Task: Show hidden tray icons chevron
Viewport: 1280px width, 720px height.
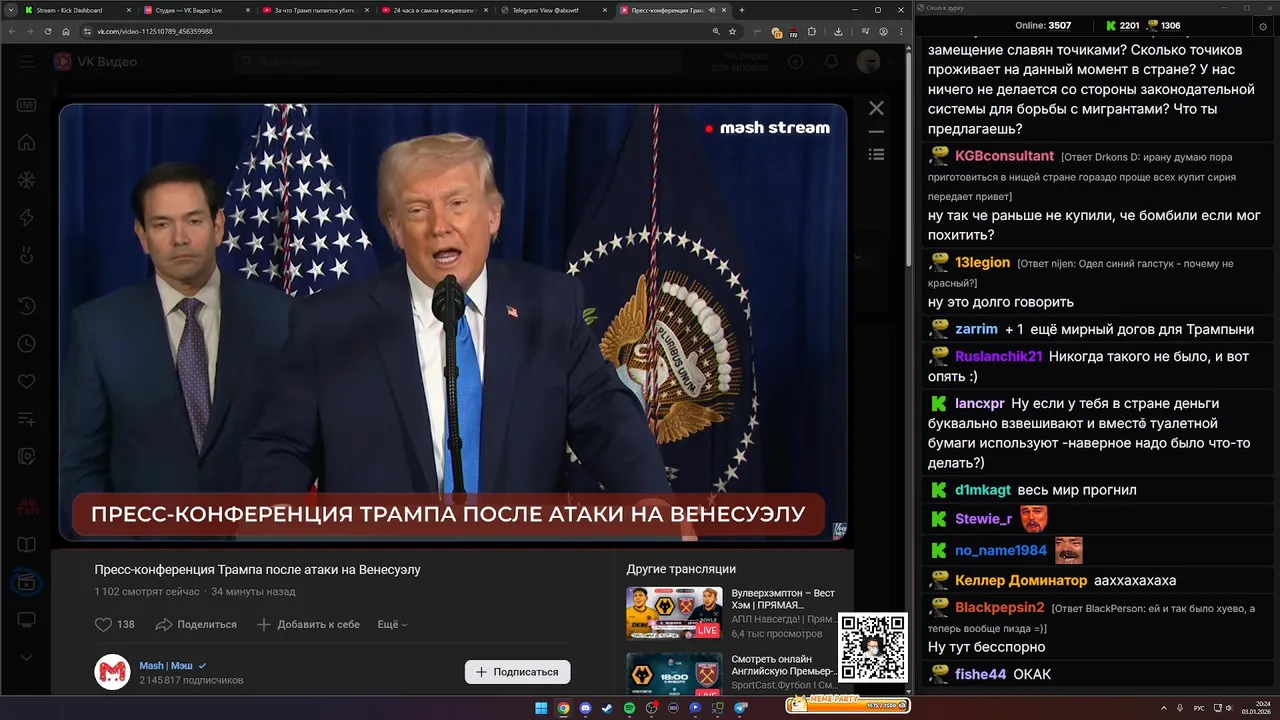Action: [x=1163, y=708]
